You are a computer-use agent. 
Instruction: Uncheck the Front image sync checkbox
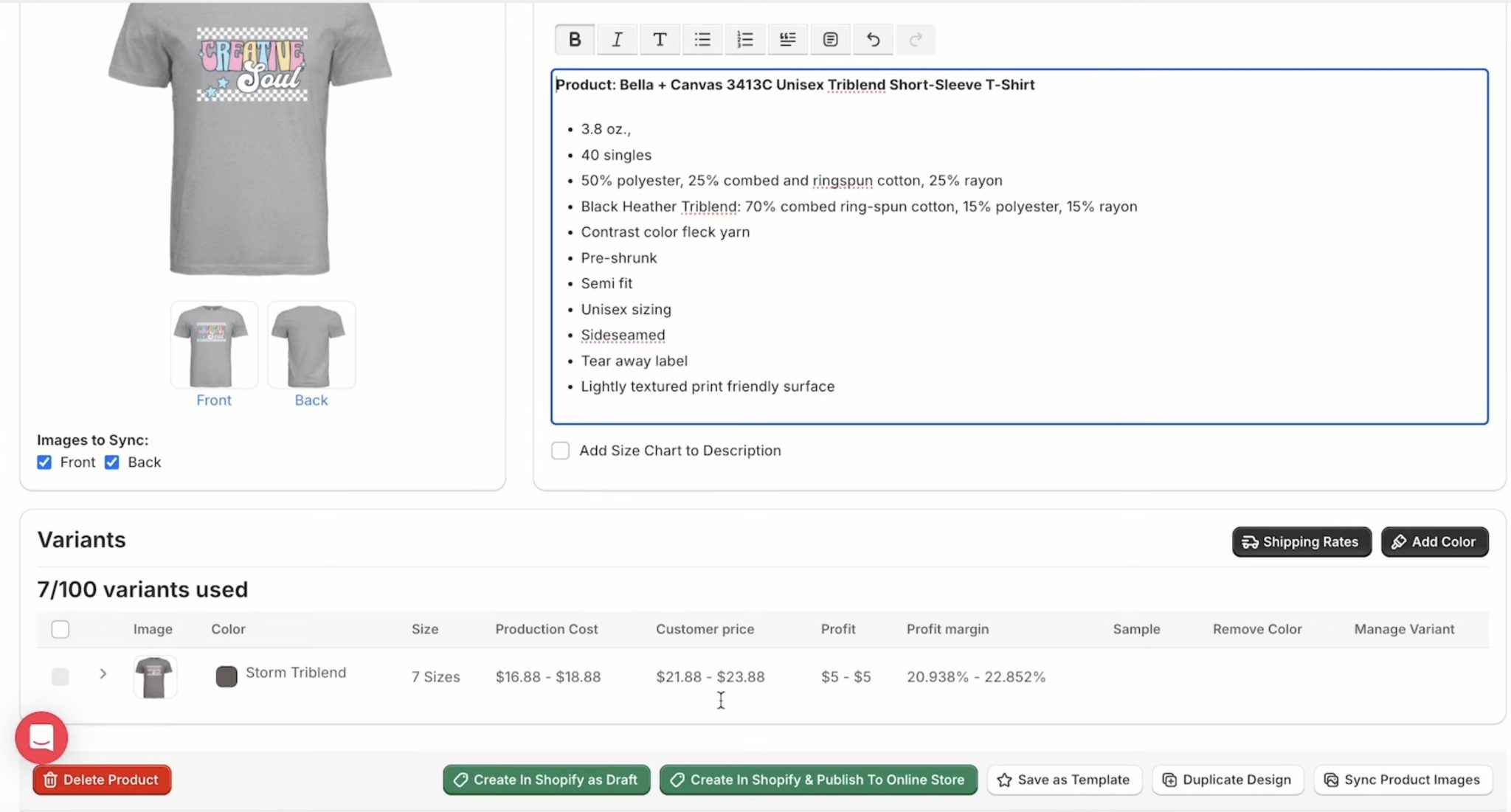44,462
